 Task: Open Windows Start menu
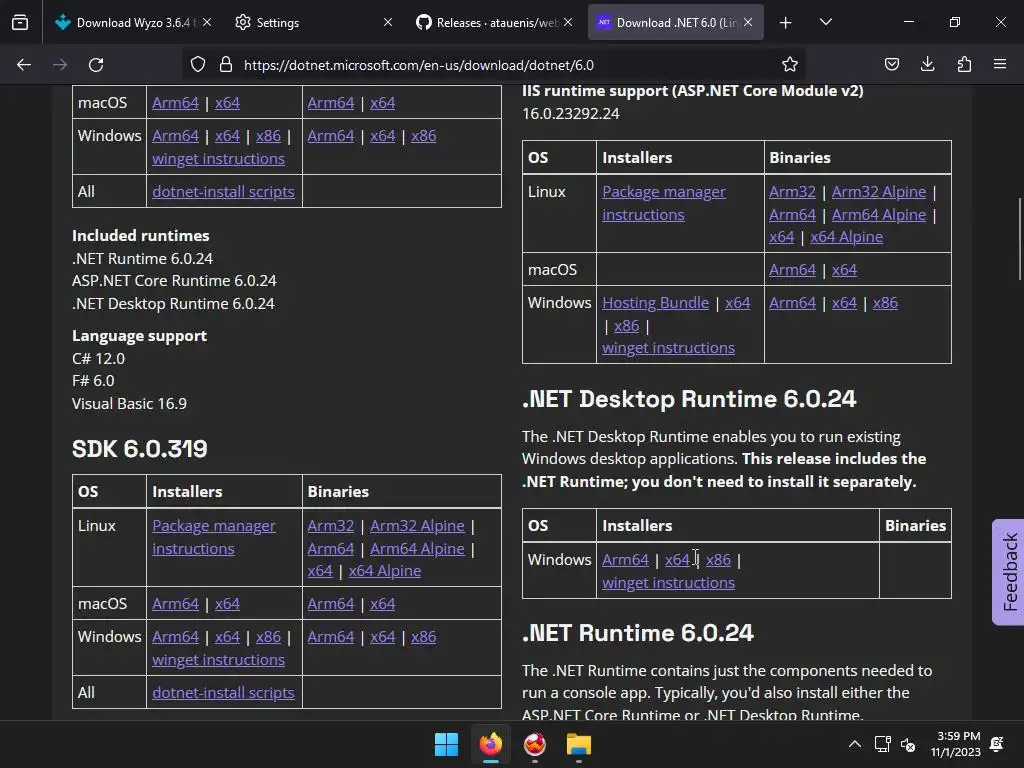[447, 744]
